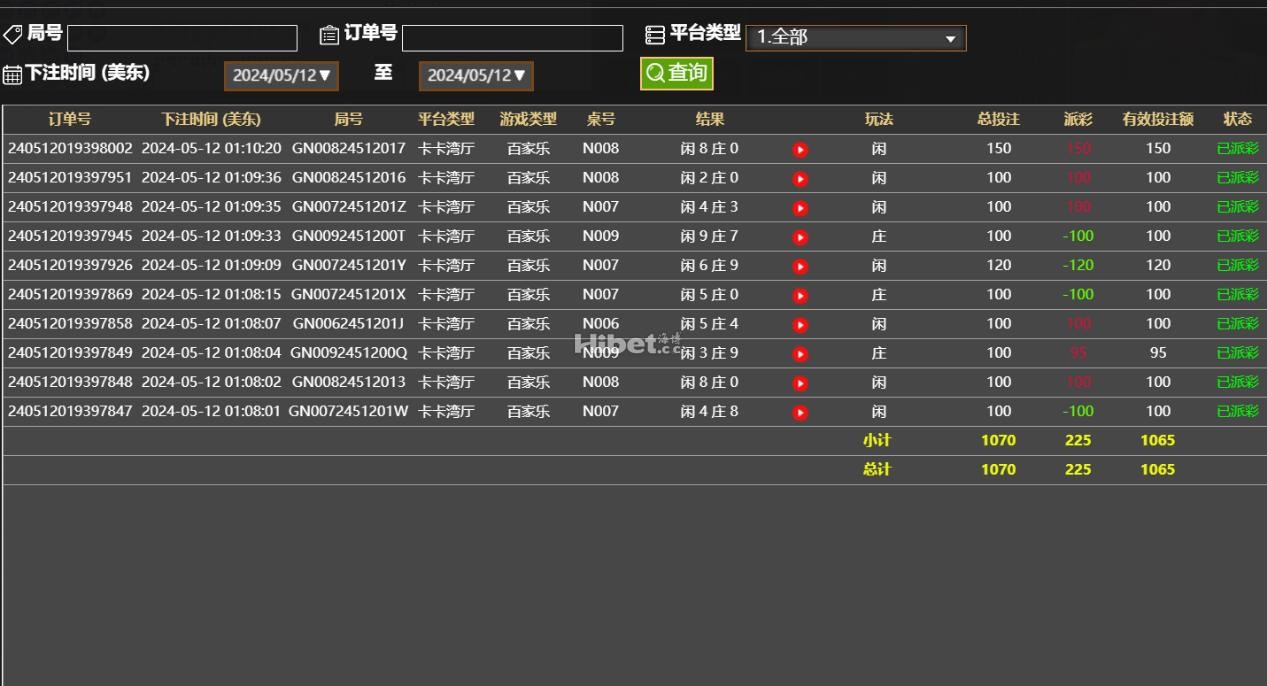Focus the 局号 input field

pyautogui.click(x=182, y=38)
